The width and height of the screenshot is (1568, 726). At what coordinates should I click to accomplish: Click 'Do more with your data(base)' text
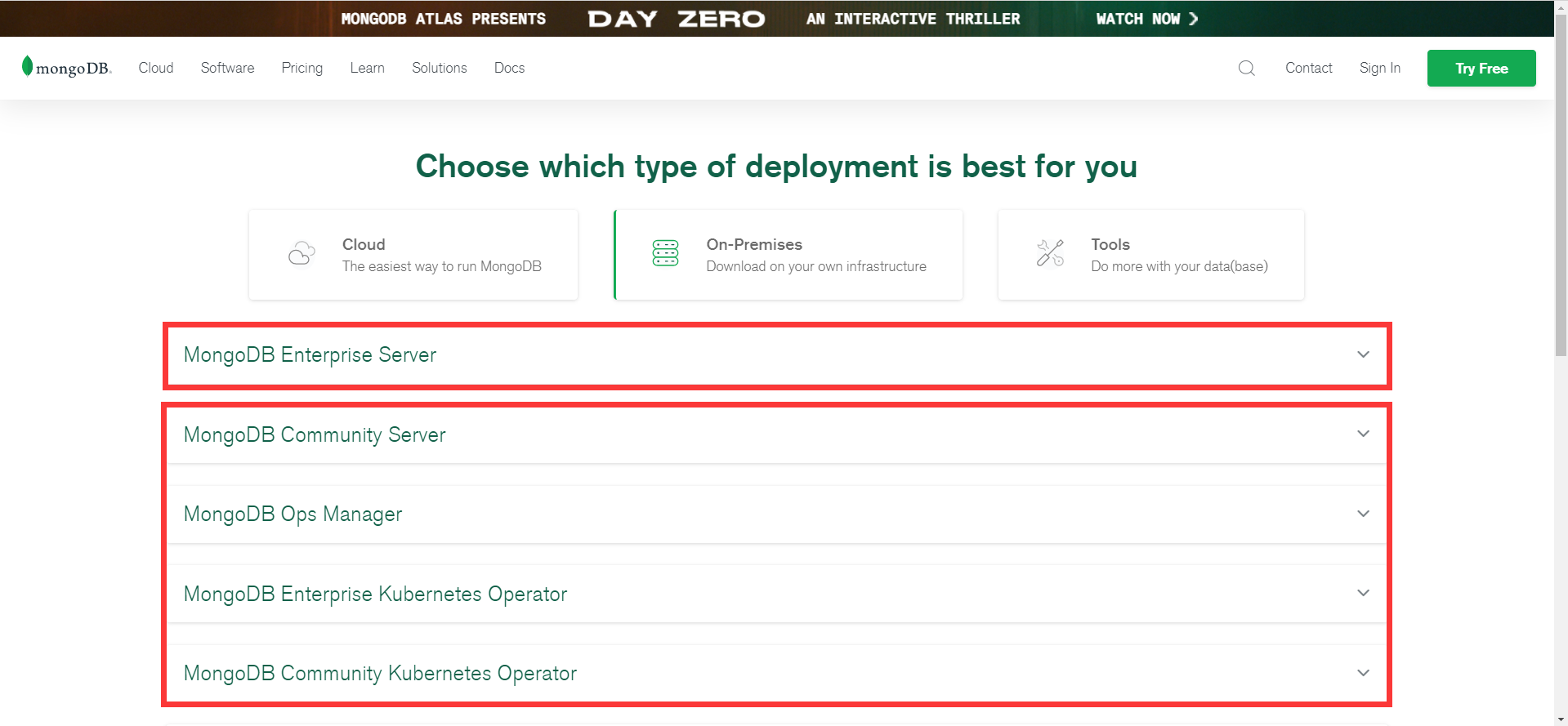pos(1179,266)
